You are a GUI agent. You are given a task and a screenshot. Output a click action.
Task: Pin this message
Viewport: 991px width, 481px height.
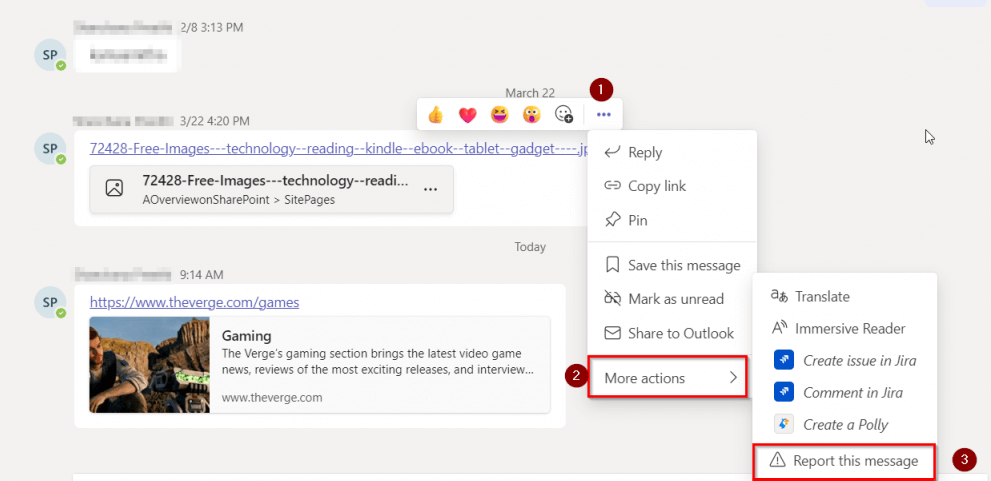tap(638, 220)
